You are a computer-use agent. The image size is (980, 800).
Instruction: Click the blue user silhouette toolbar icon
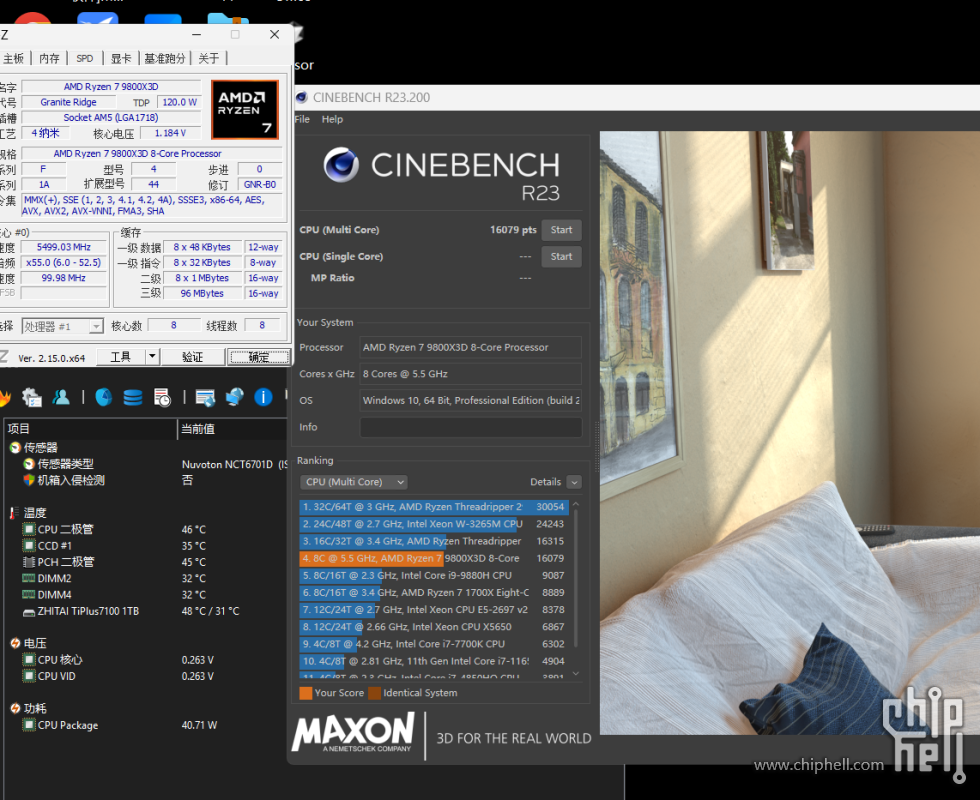point(61,398)
